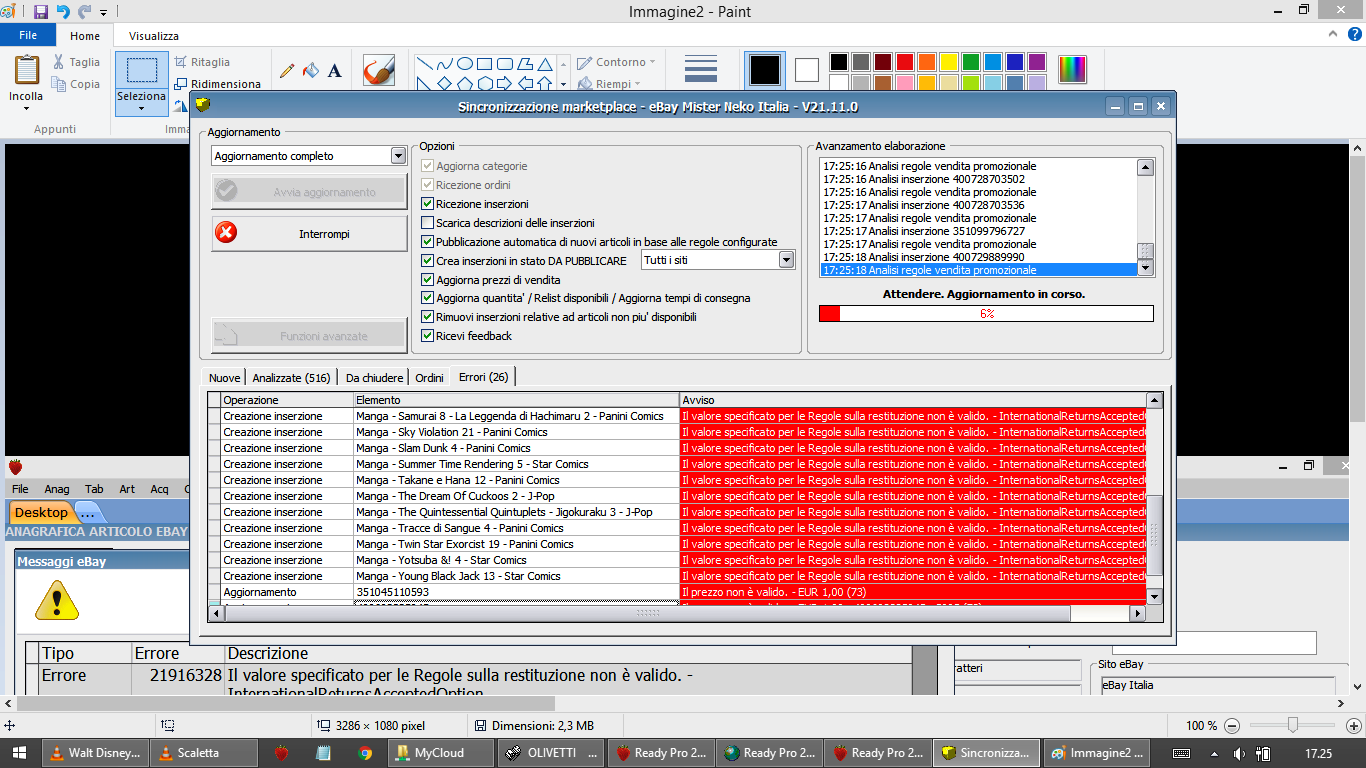Expand the Paint shapes gallery more arrow
Viewport: 1366px width, 768px height.
point(563,86)
